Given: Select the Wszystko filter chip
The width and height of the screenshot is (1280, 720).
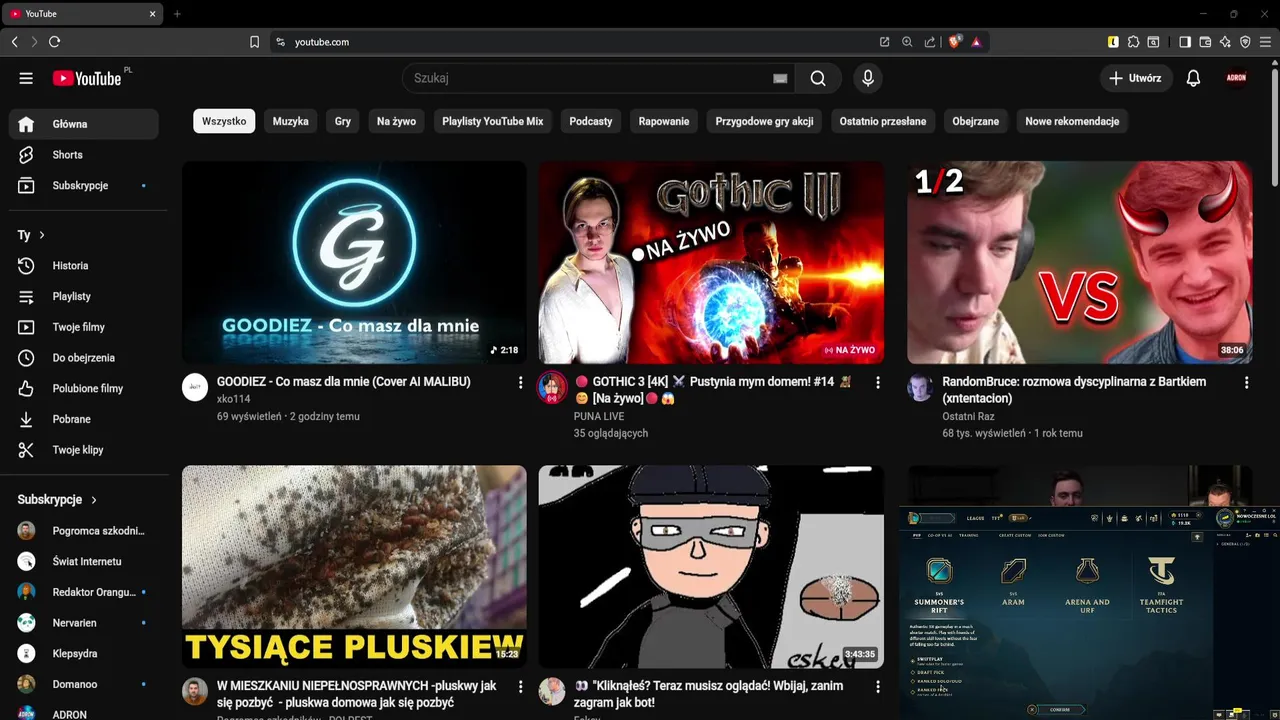Looking at the screenshot, I should click(x=224, y=121).
